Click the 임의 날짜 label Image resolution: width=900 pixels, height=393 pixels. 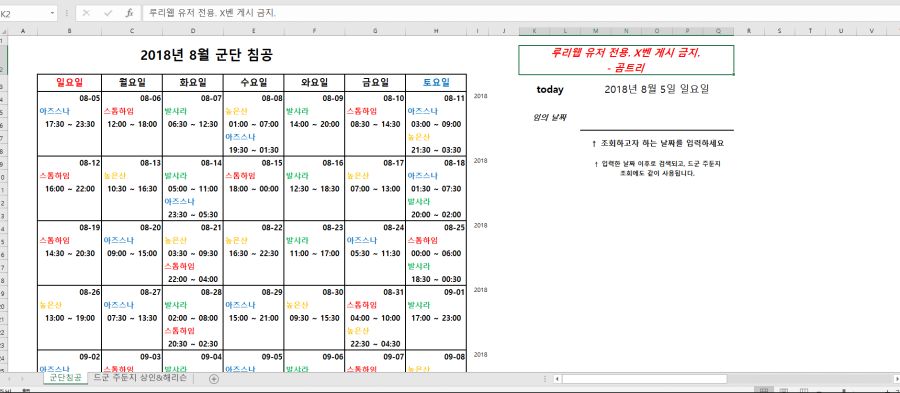[x=550, y=118]
